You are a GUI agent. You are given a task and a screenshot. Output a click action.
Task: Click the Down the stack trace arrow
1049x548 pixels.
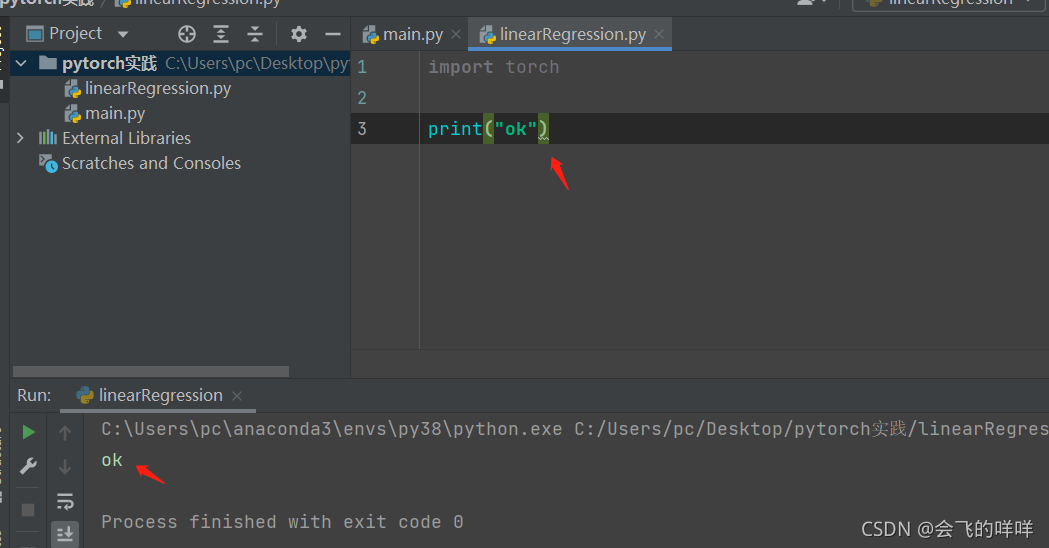tap(65, 466)
